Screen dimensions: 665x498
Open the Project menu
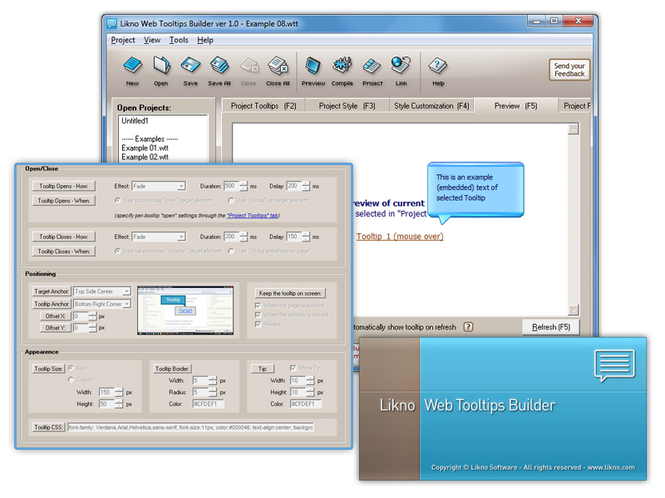123,40
